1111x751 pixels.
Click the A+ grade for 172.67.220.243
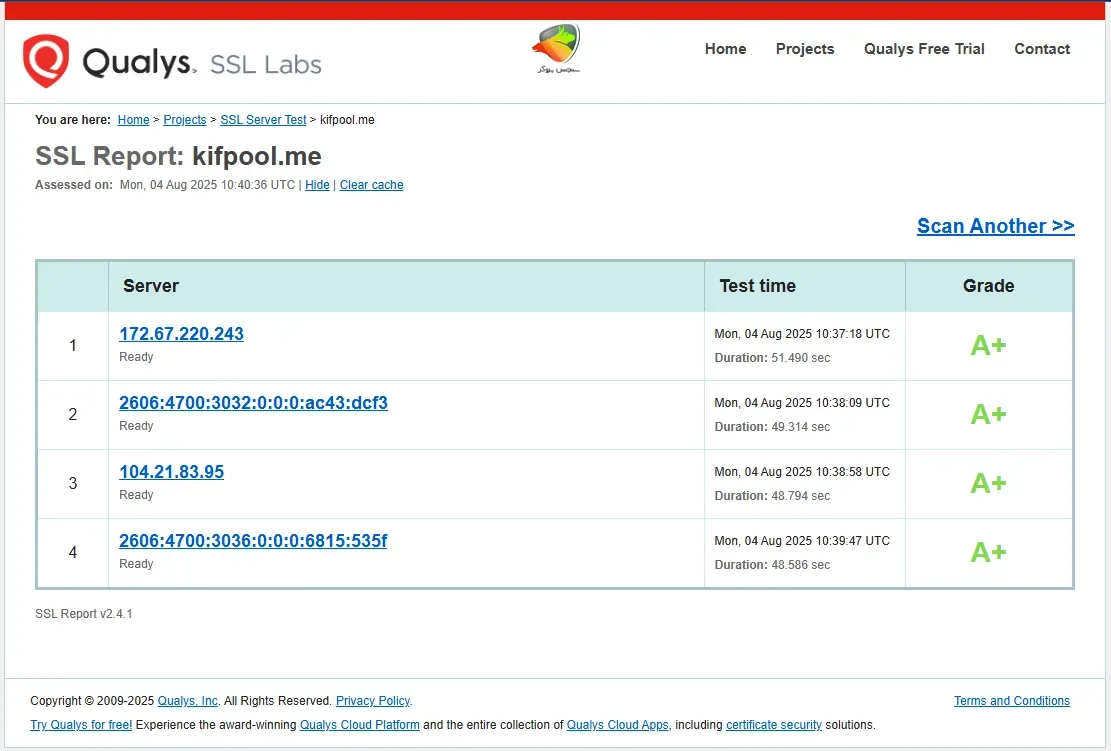pos(988,346)
